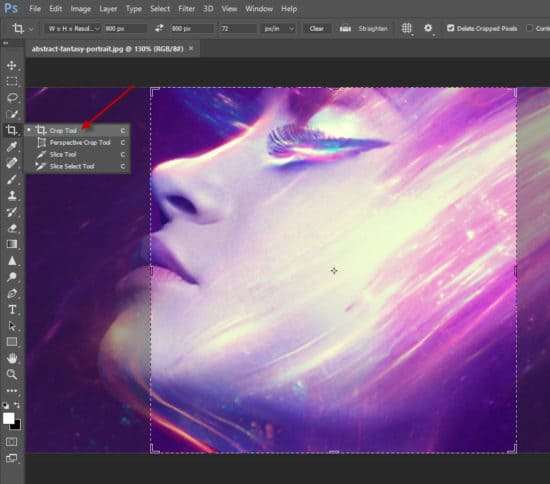Swap width and height values

point(159,28)
